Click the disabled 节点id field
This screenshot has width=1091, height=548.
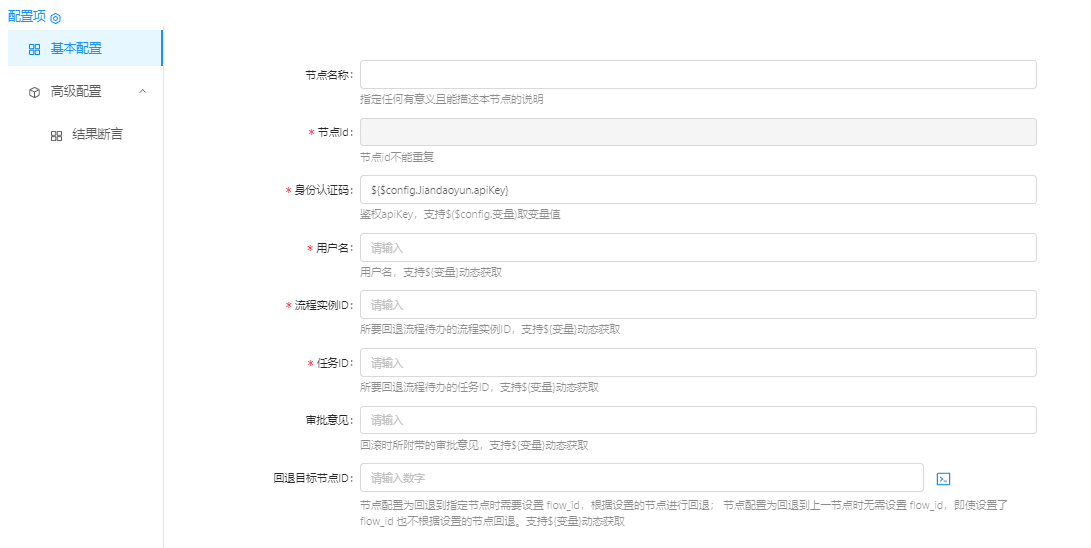tap(697, 132)
